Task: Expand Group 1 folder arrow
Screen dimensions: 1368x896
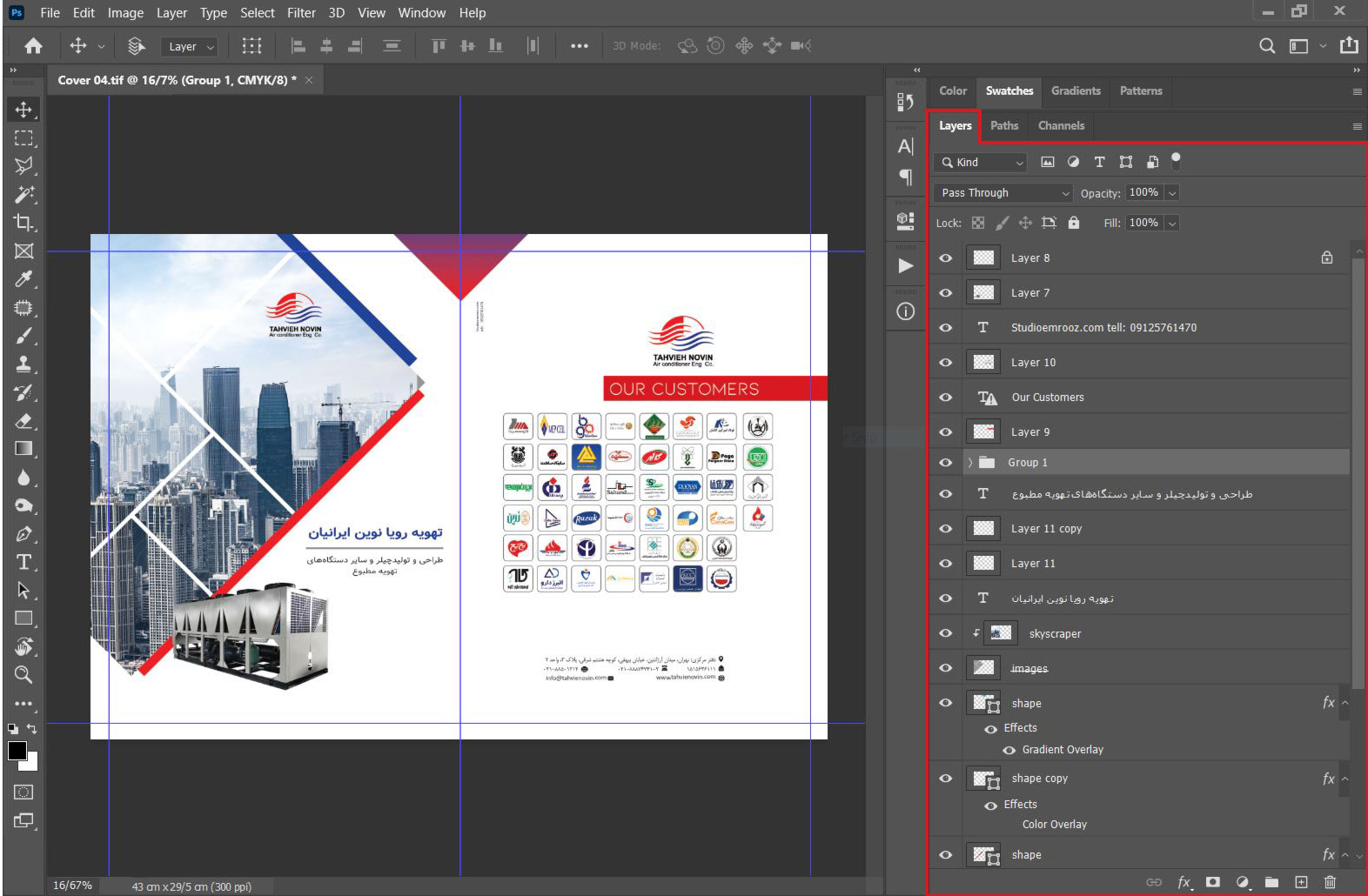Action: point(970,463)
